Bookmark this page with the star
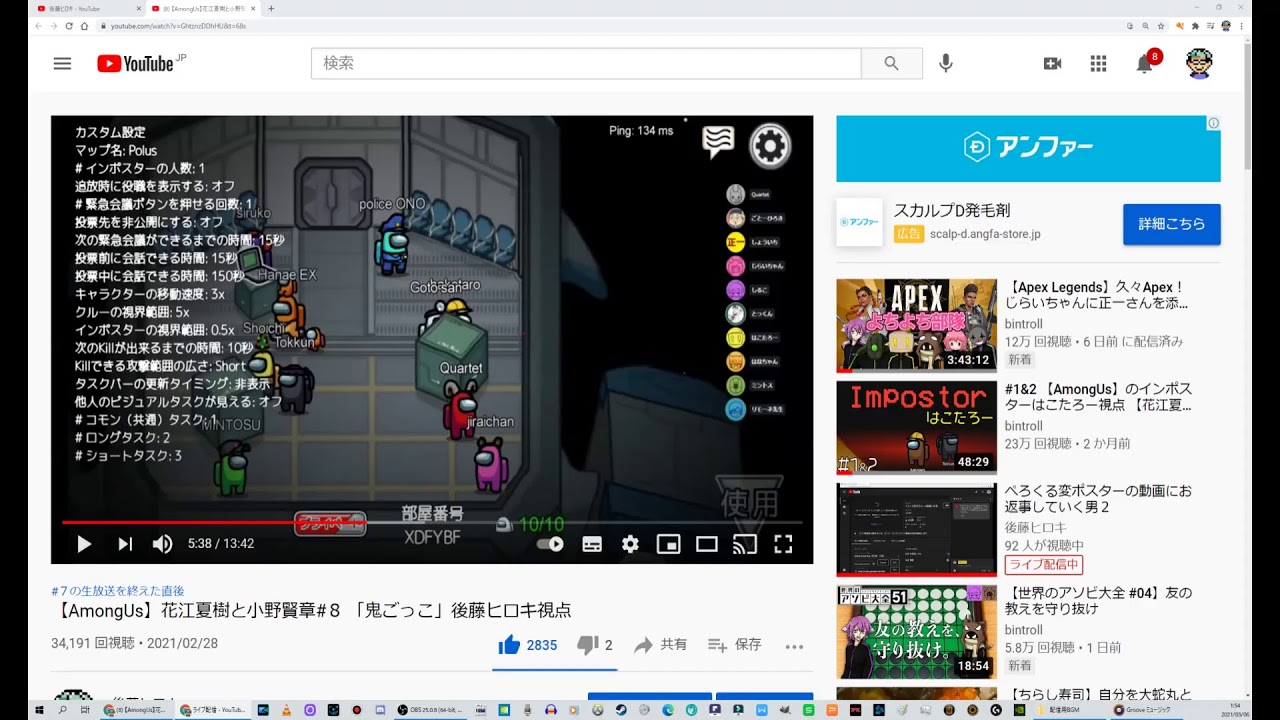The height and width of the screenshot is (720, 1280). pyautogui.click(x=1161, y=26)
